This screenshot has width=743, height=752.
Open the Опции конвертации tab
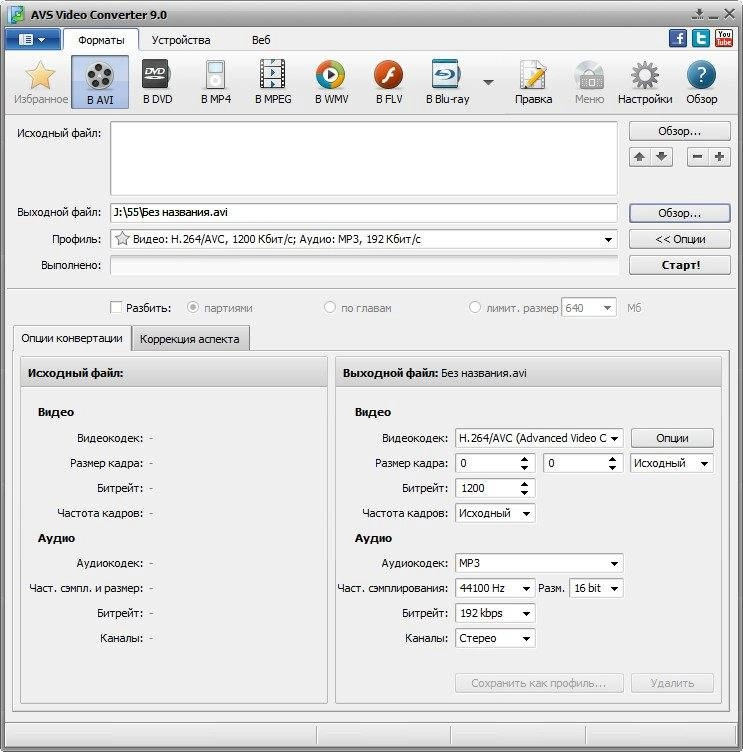click(72, 338)
